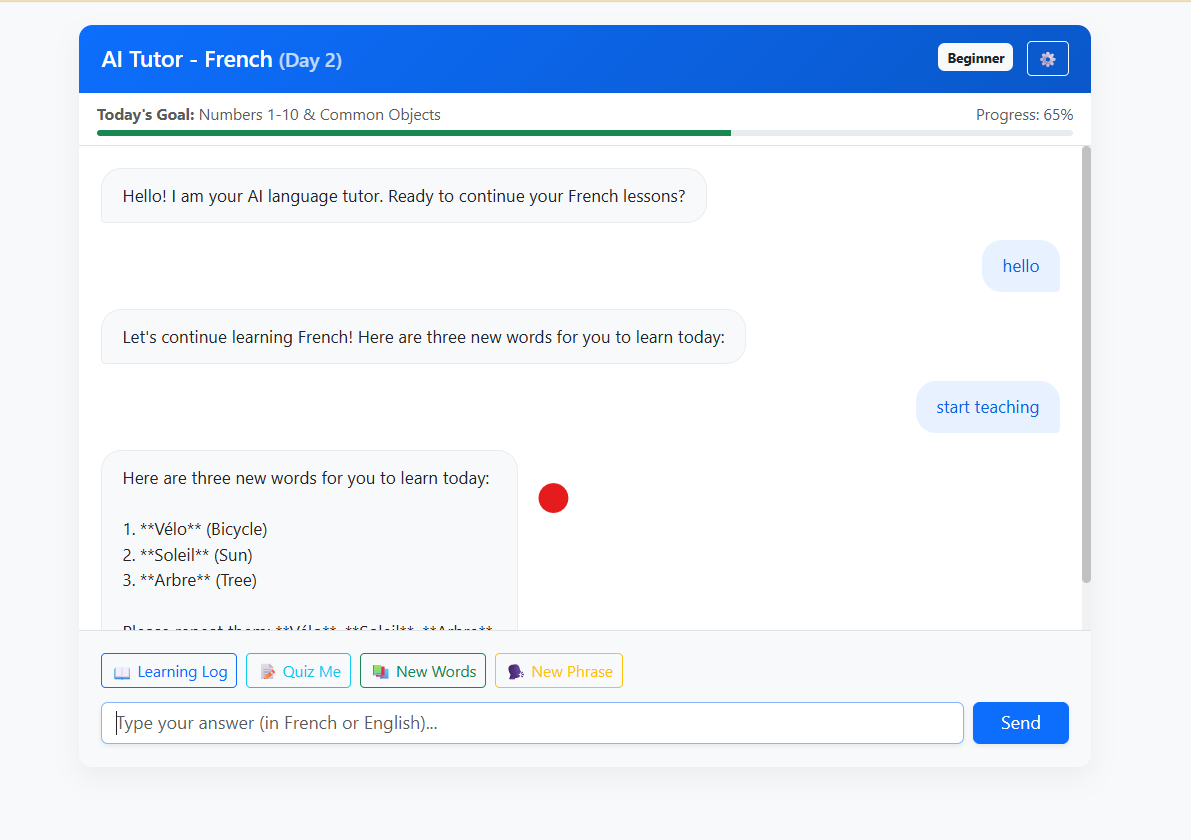Click the Beginner level badge
The image size is (1191, 840).
(x=975, y=57)
